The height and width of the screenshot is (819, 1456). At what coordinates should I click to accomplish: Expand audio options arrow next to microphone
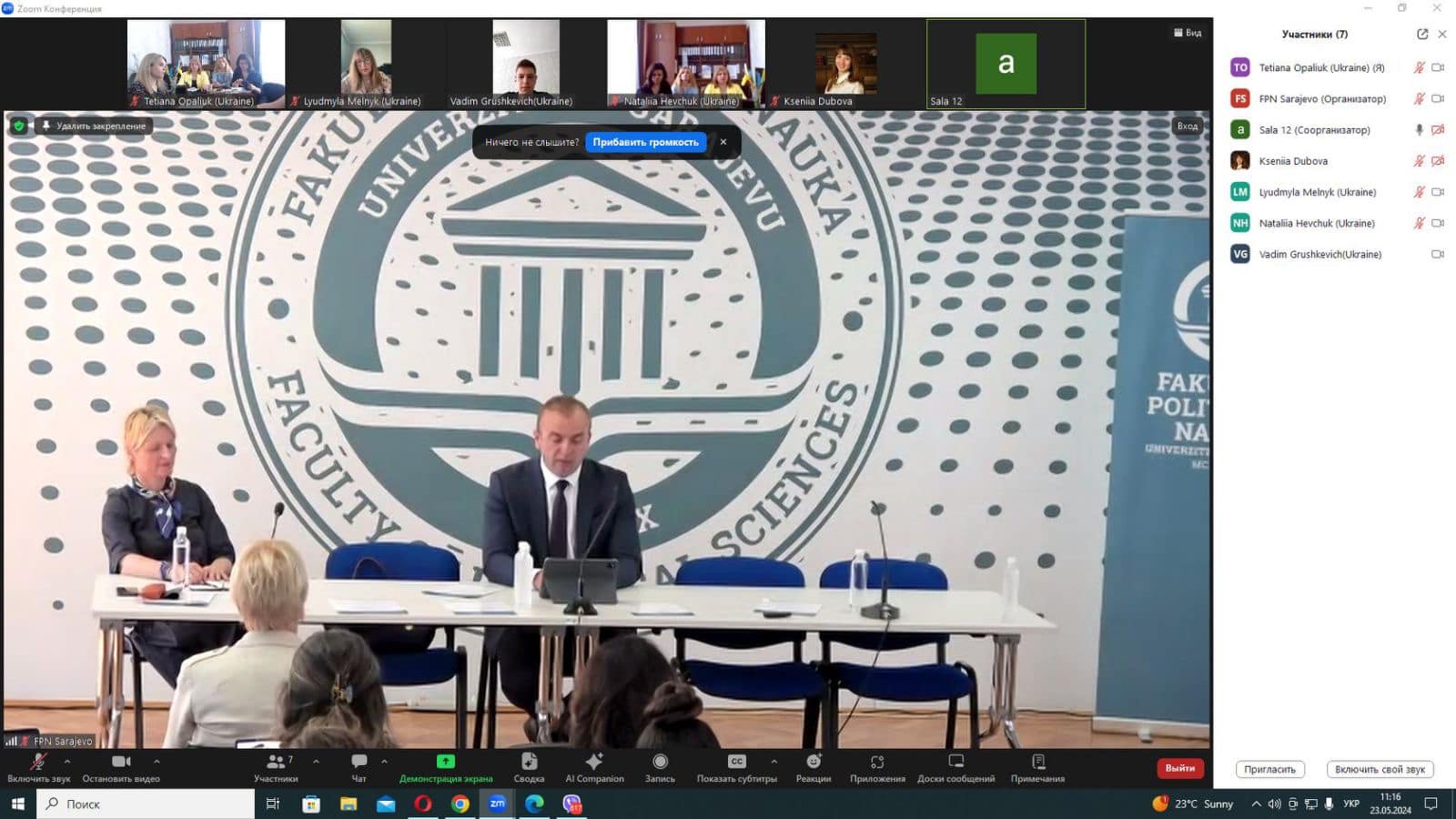[x=66, y=761]
